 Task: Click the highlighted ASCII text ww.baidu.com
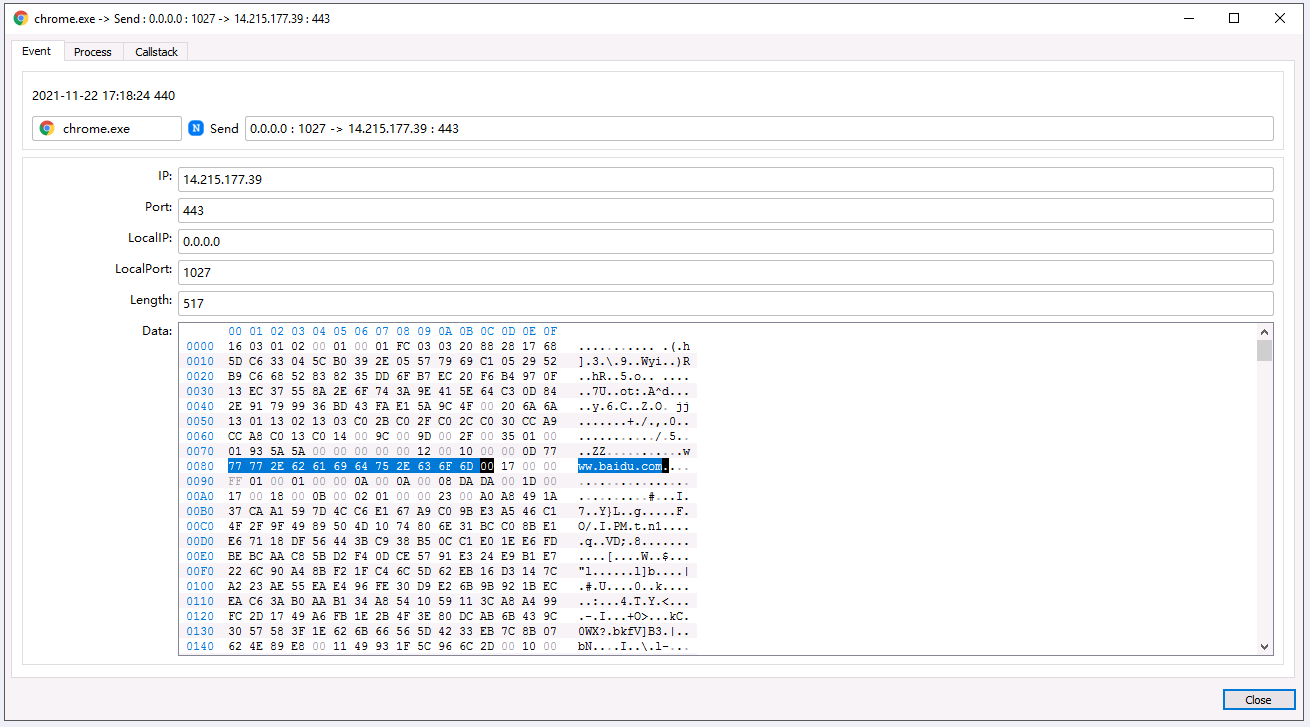pos(620,466)
